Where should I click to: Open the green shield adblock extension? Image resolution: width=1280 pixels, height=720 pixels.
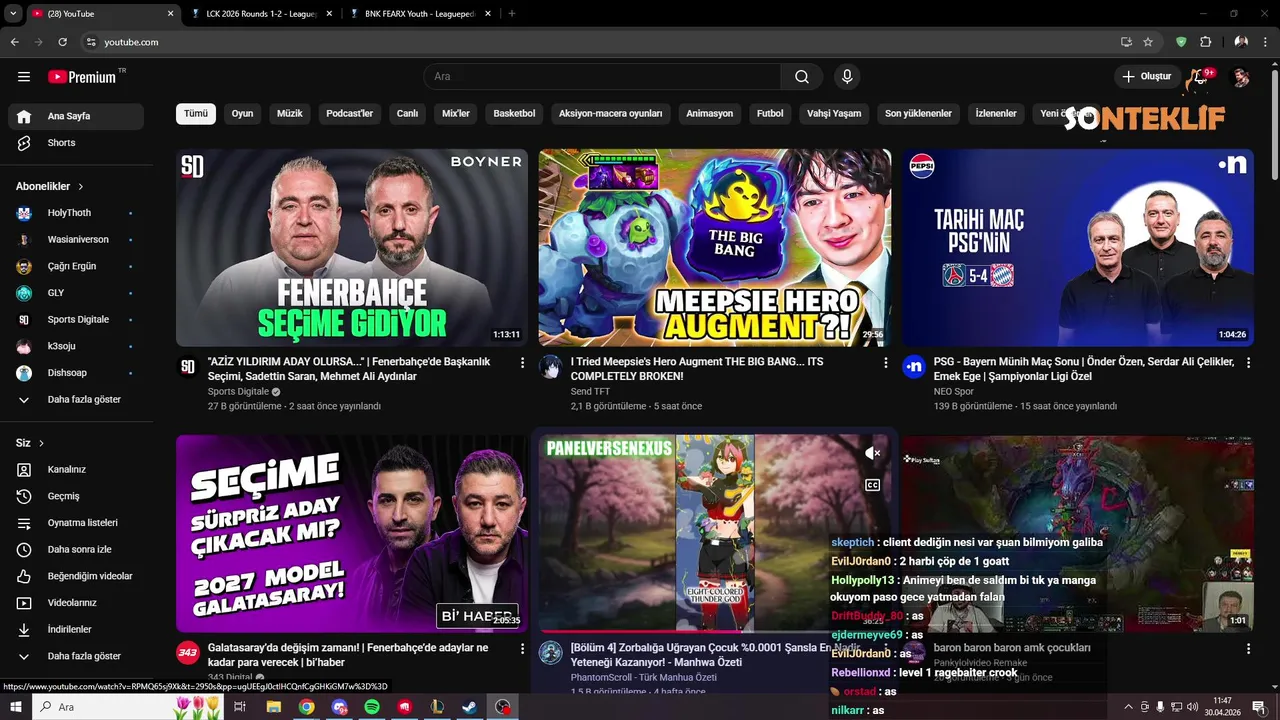pos(1181,42)
